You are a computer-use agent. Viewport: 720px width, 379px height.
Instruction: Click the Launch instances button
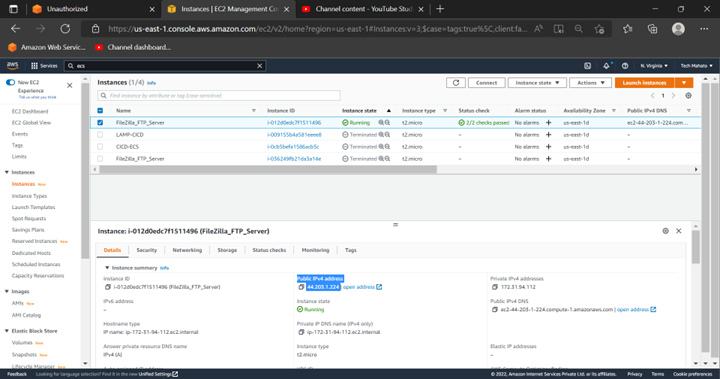[644, 83]
